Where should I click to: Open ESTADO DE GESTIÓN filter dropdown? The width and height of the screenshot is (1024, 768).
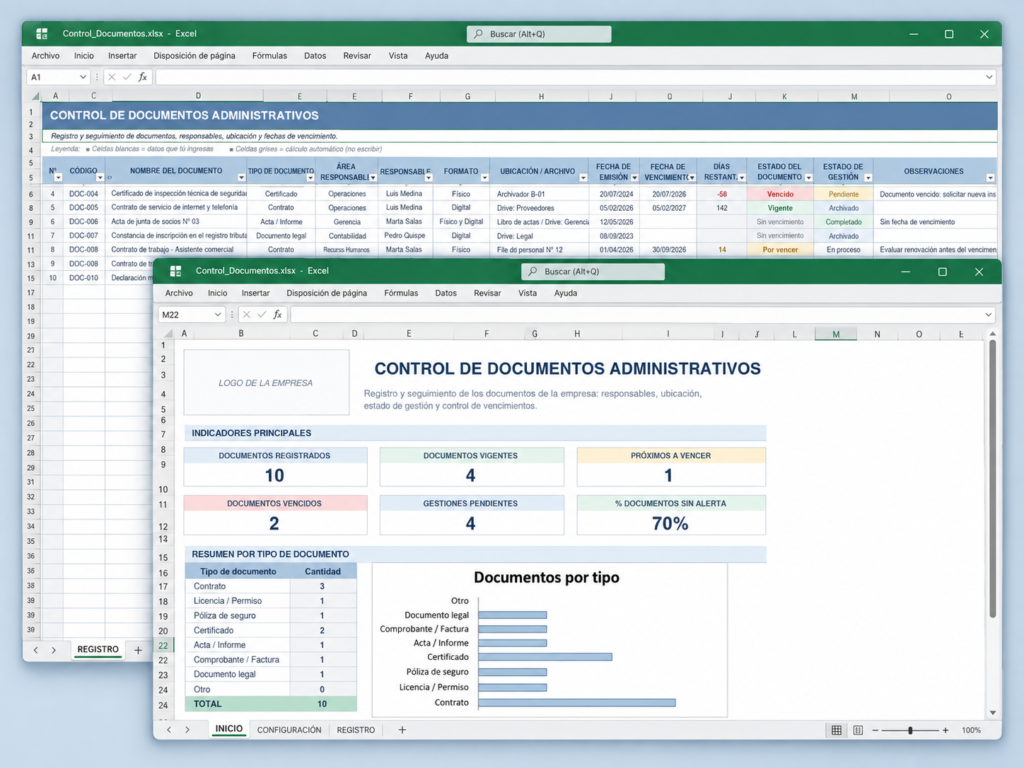[868, 178]
